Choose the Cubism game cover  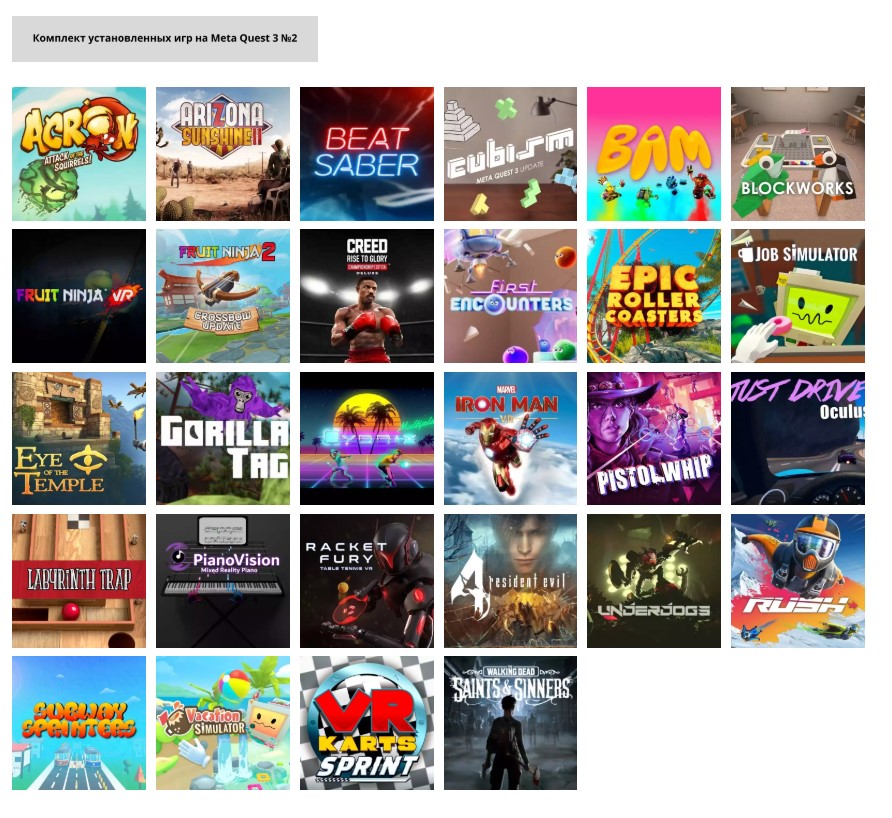510,154
